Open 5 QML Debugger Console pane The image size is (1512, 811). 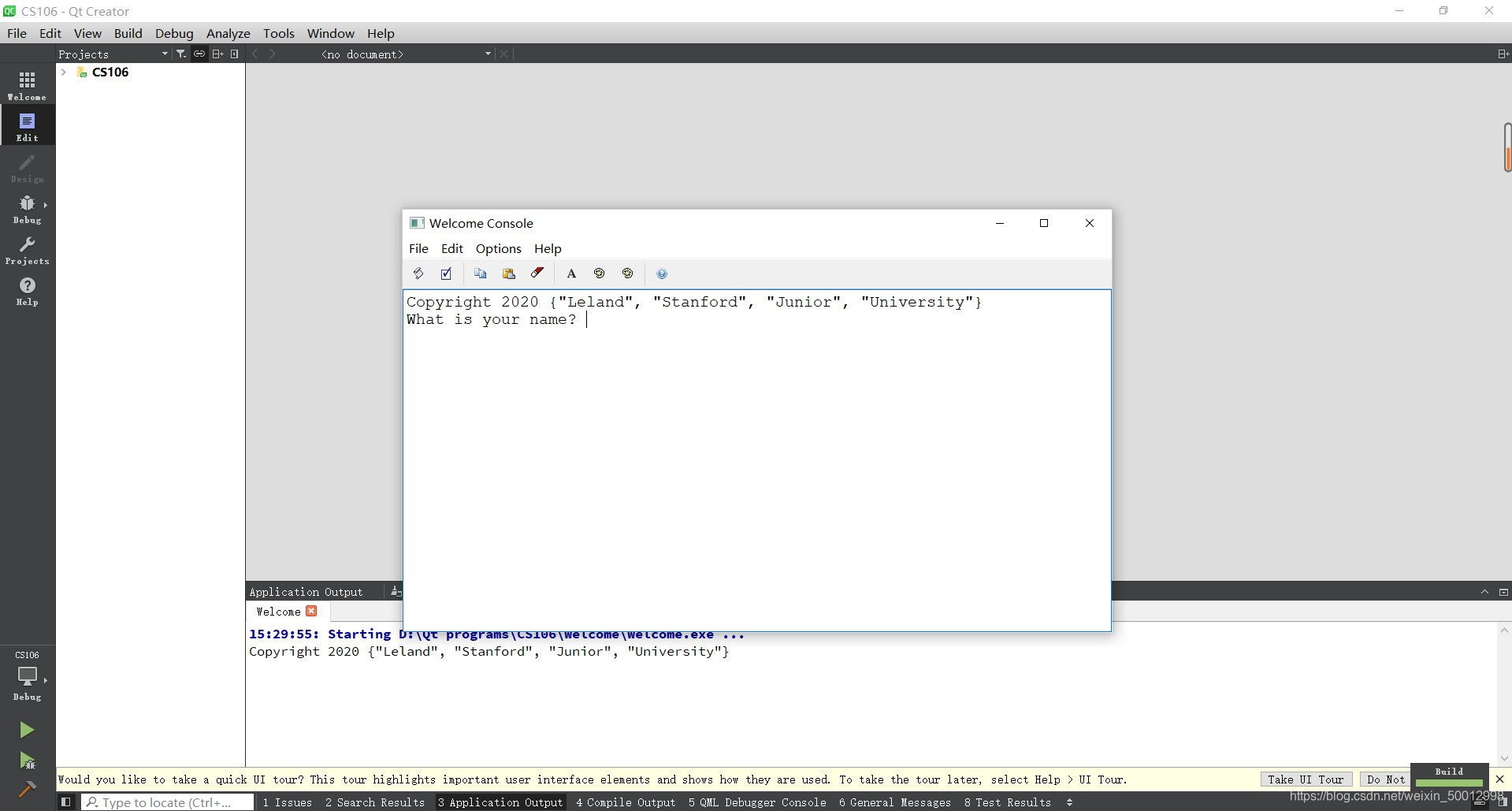(x=757, y=802)
